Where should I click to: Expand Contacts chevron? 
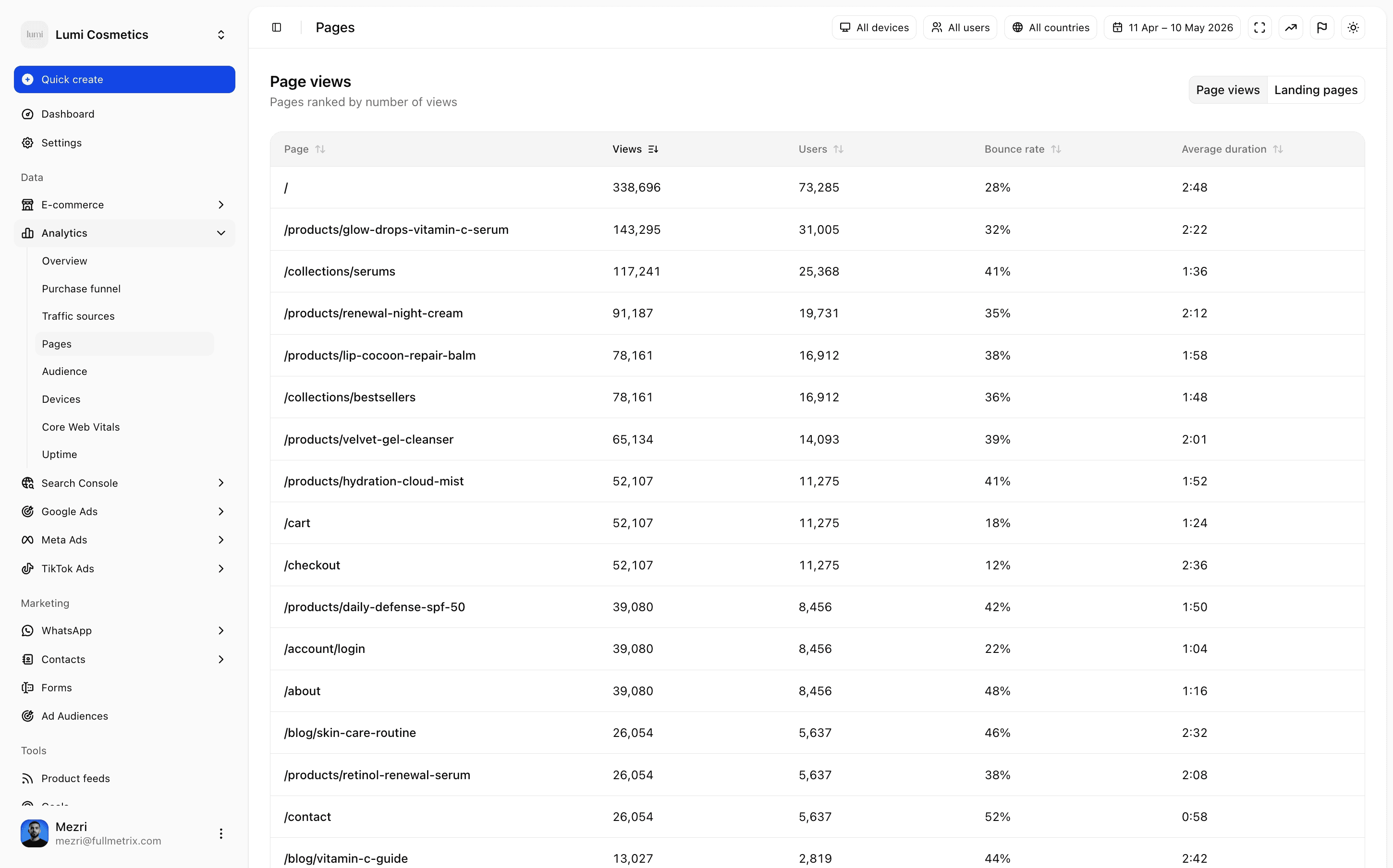221,660
